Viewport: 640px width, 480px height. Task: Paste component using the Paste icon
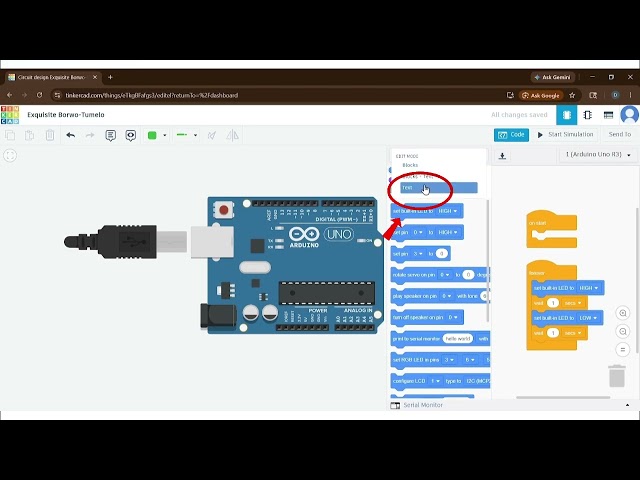pyautogui.click(x=29, y=135)
